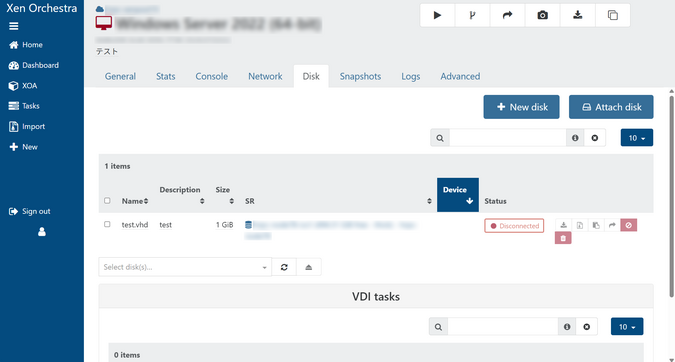
Task: Click the テスト VM description text
Action: pos(107,51)
